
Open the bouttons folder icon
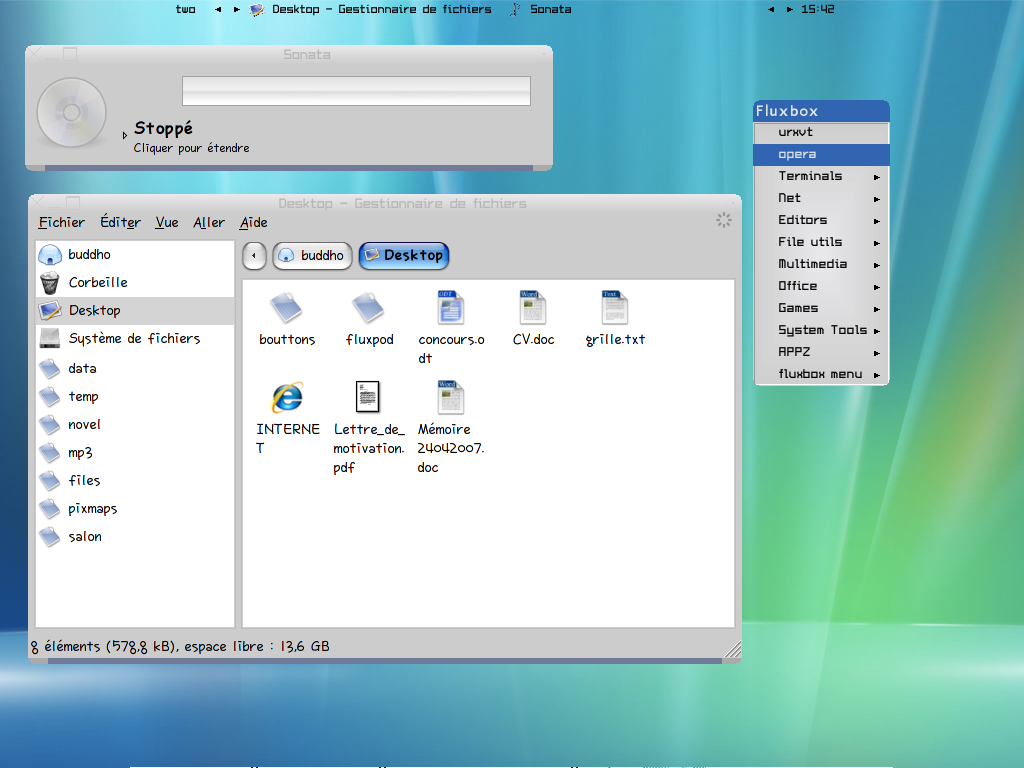pyautogui.click(x=287, y=308)
